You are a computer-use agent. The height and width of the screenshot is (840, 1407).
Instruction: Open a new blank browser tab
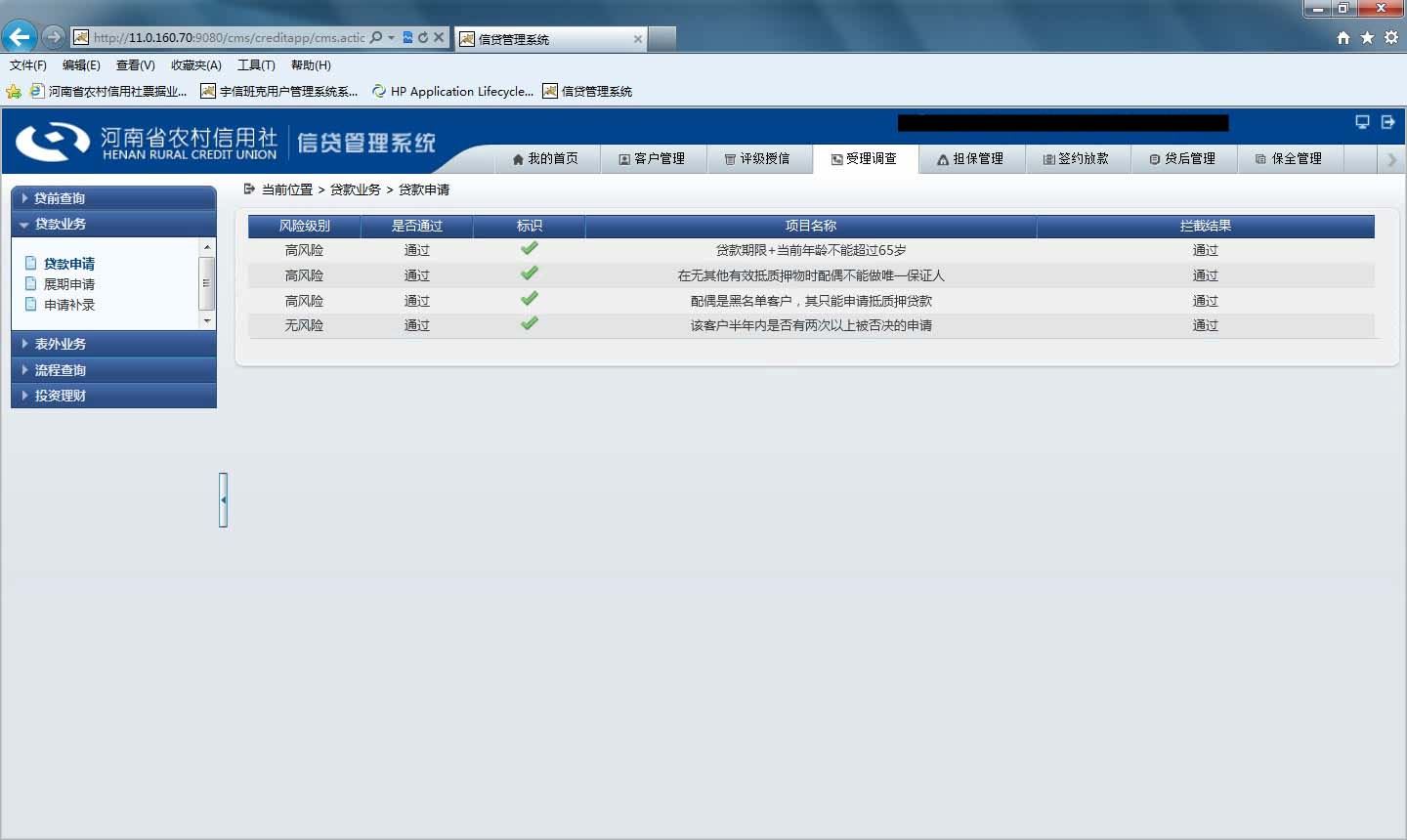(662, 38)
